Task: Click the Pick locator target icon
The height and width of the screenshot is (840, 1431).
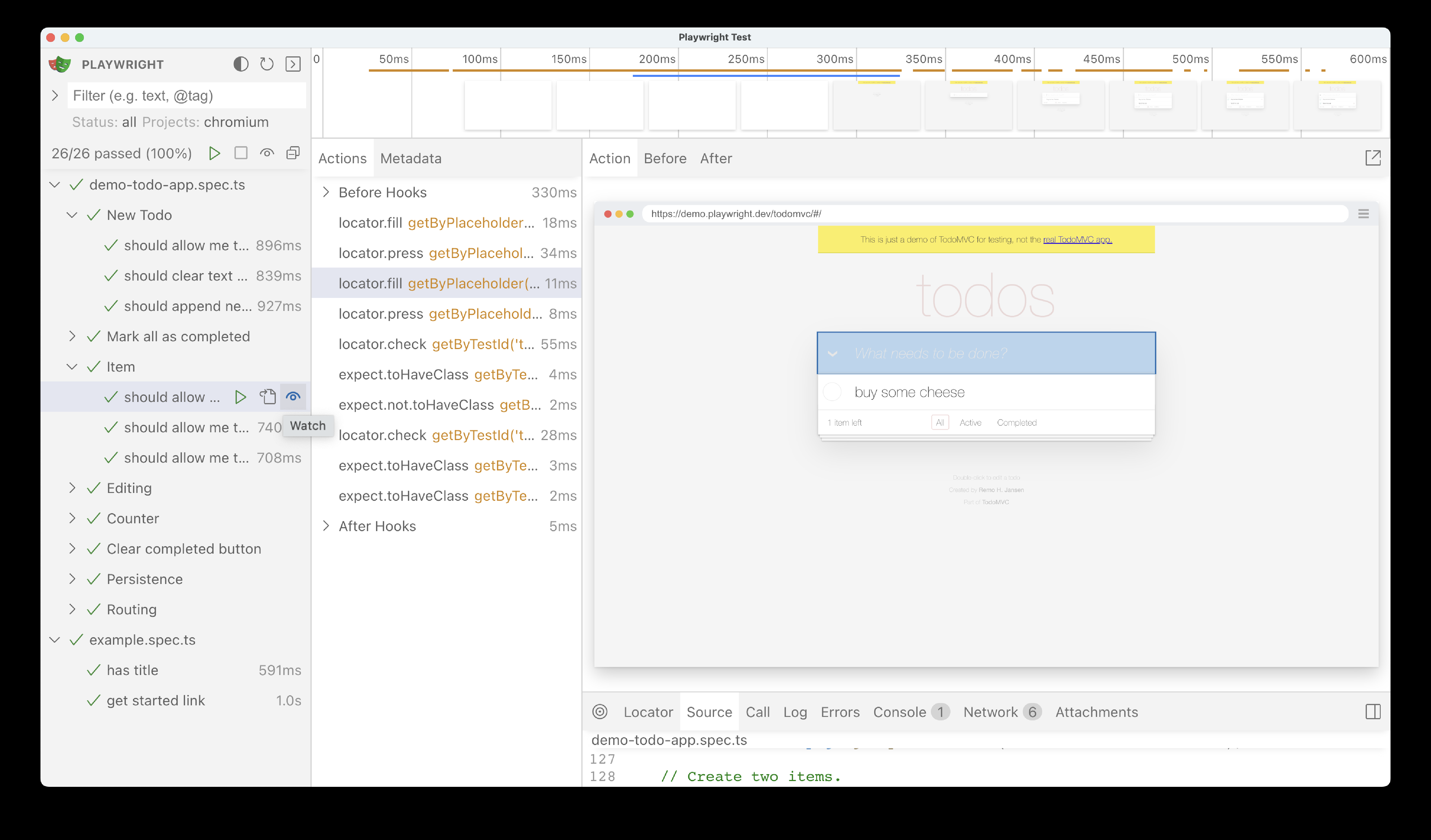Action: coord(600,712)
